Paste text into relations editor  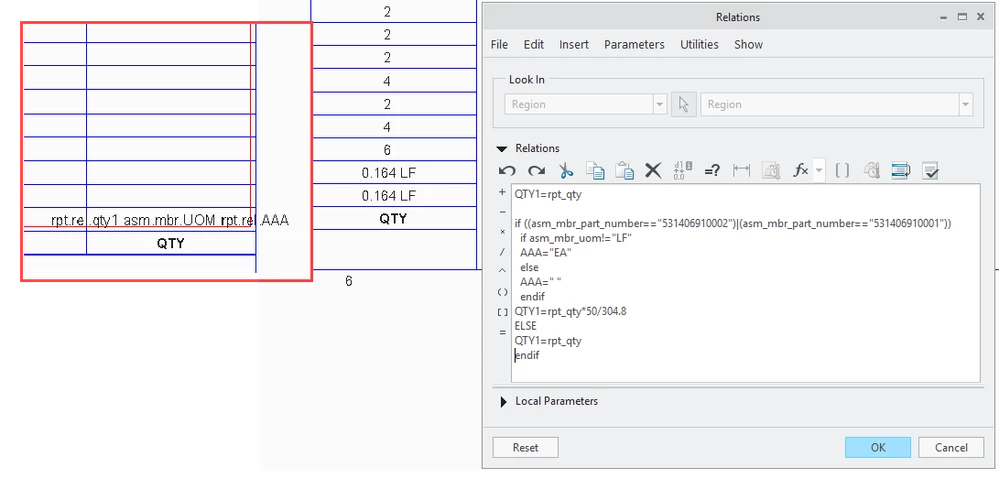(624, 170)
